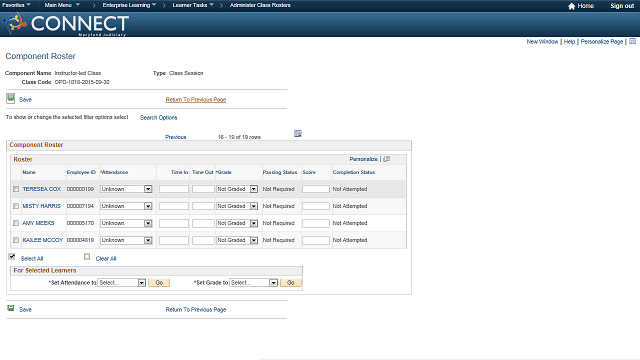640x360 pixels.
Task: Open Grade dropdown for KAILEE MOODY
Action: pos(237,240)
